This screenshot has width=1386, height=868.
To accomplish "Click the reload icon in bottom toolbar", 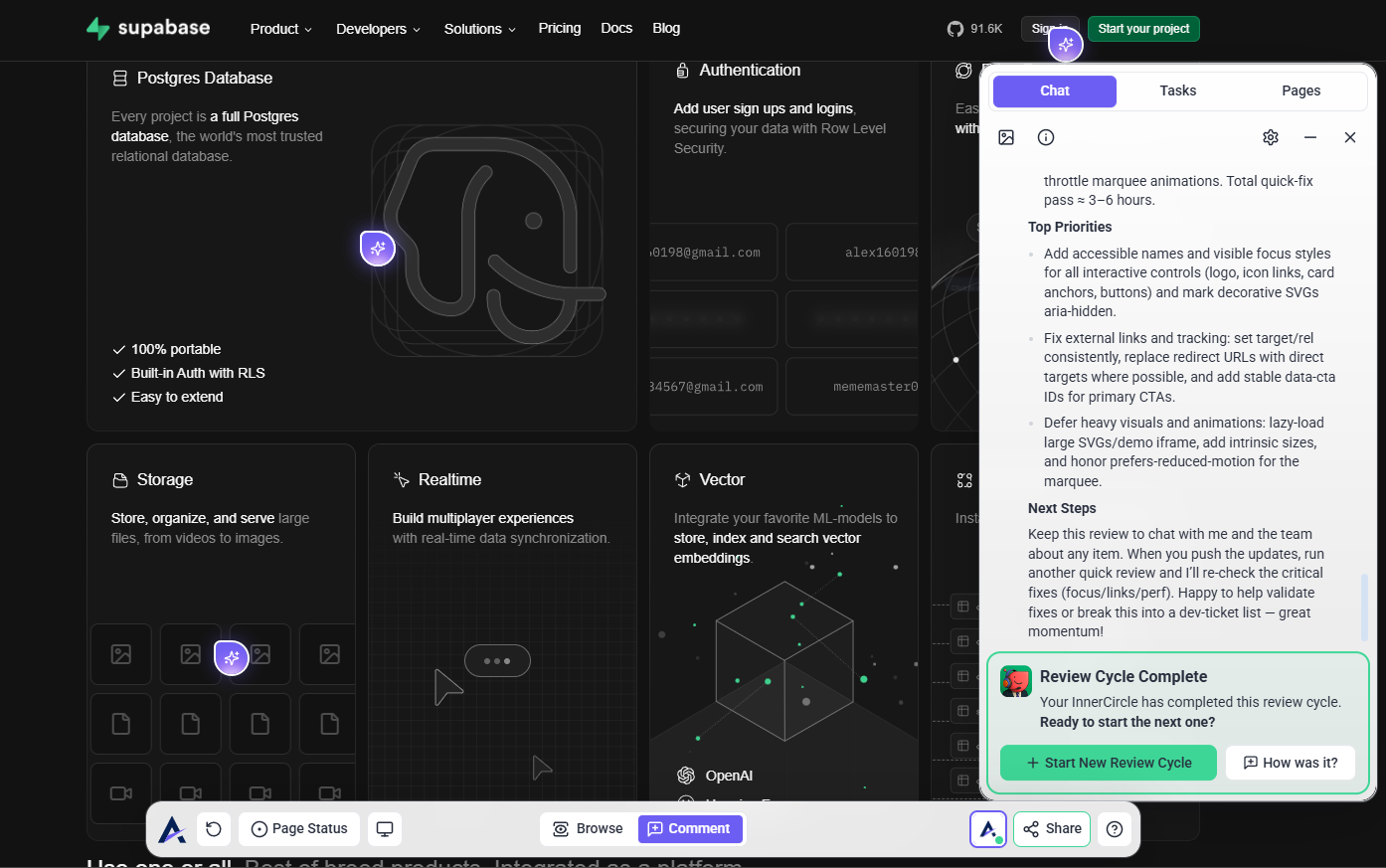I will 214,829.
